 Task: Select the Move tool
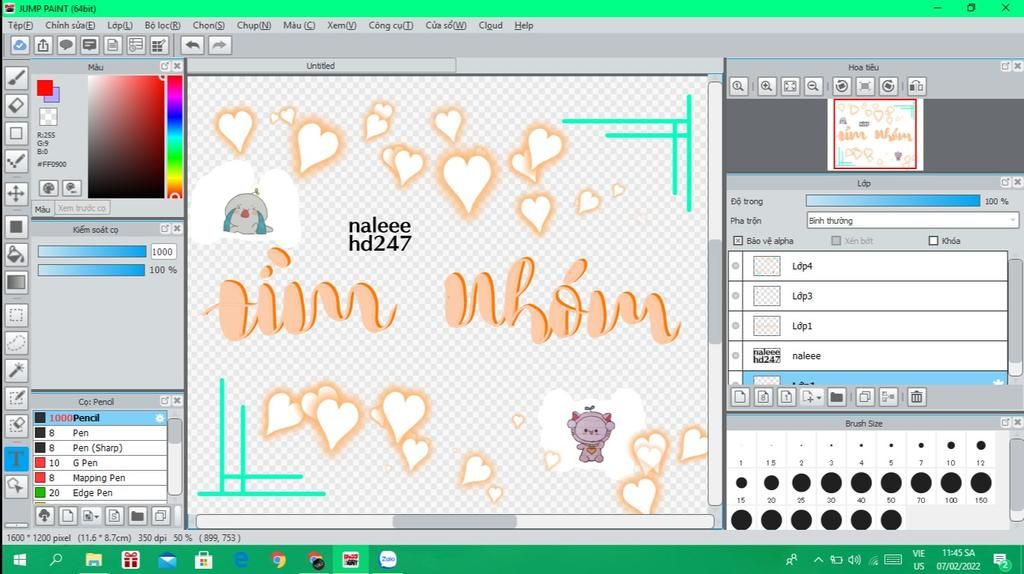pyautogui.click(x=16, y=193)
